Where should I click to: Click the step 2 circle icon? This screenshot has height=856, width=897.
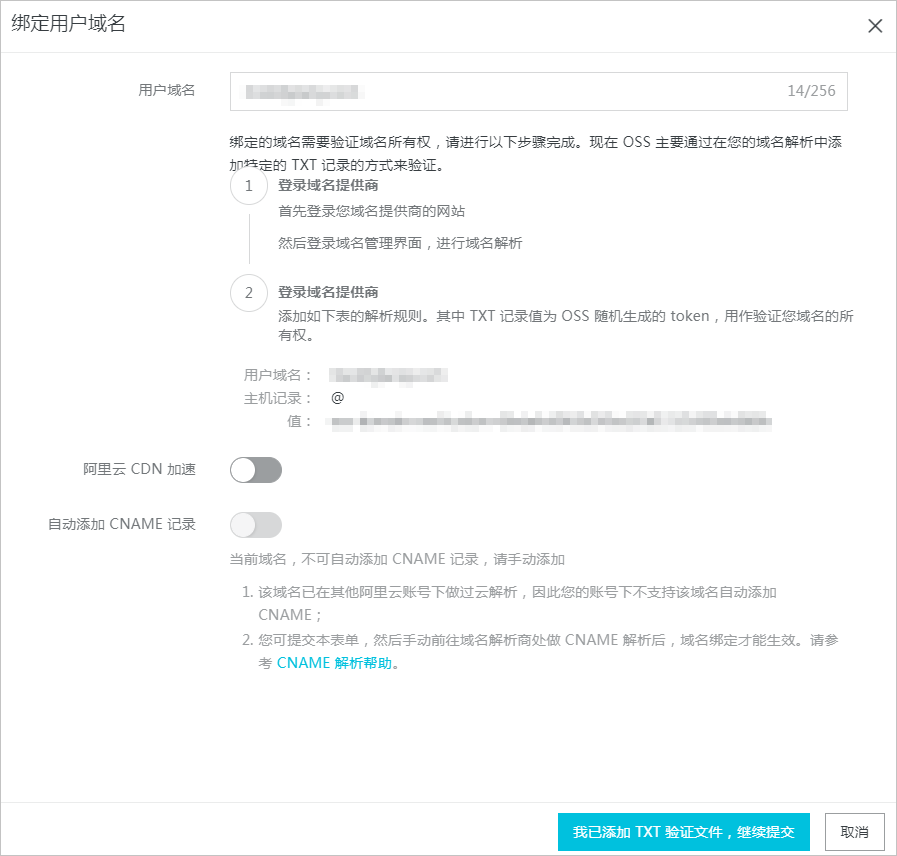tap(249, 293)
